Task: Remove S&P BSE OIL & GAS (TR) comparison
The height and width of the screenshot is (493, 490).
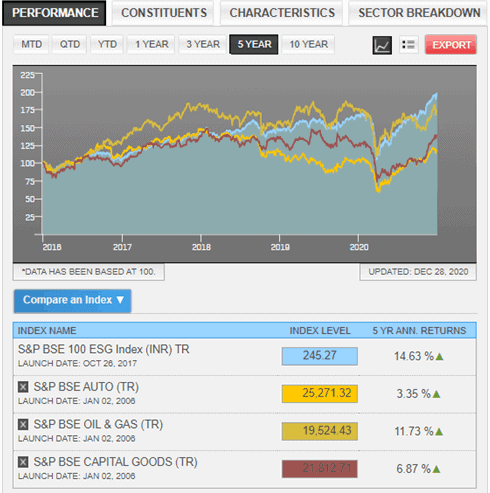Action: tap(23, 425)
